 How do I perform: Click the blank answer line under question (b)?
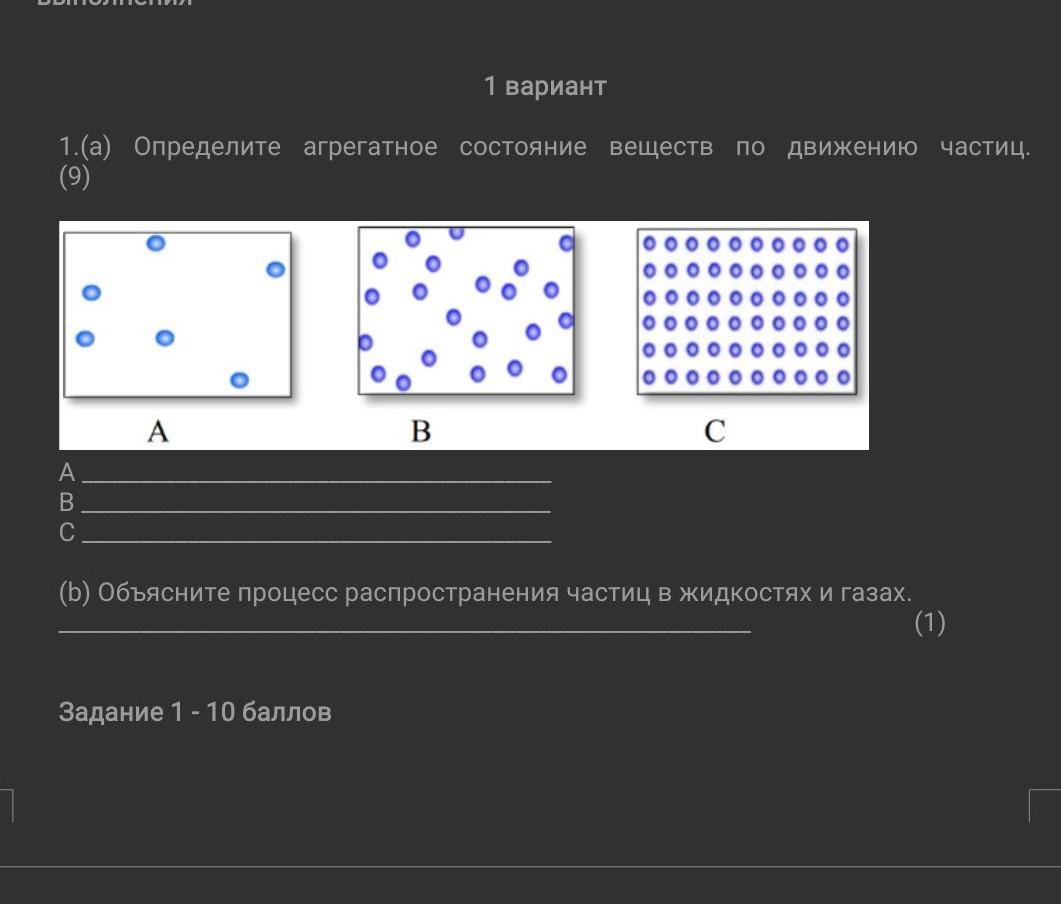(x=404, y=630)
